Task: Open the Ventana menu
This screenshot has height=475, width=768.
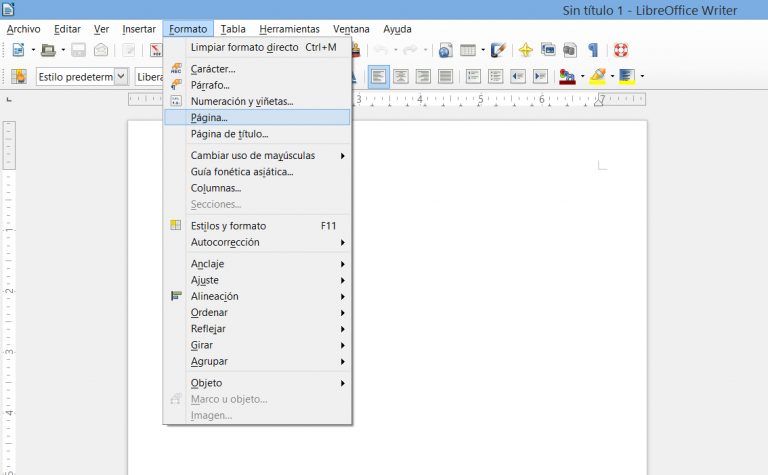Action: [x=351, y=29]
